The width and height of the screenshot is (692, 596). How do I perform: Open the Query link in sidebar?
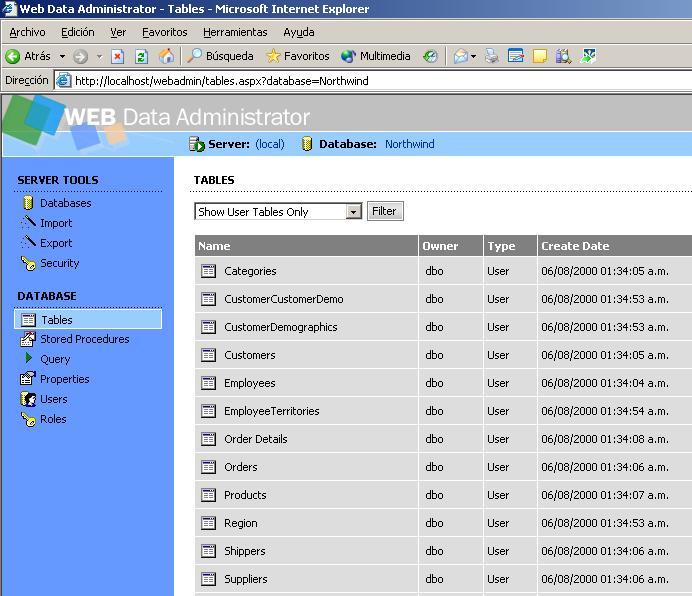pos(55,359)
